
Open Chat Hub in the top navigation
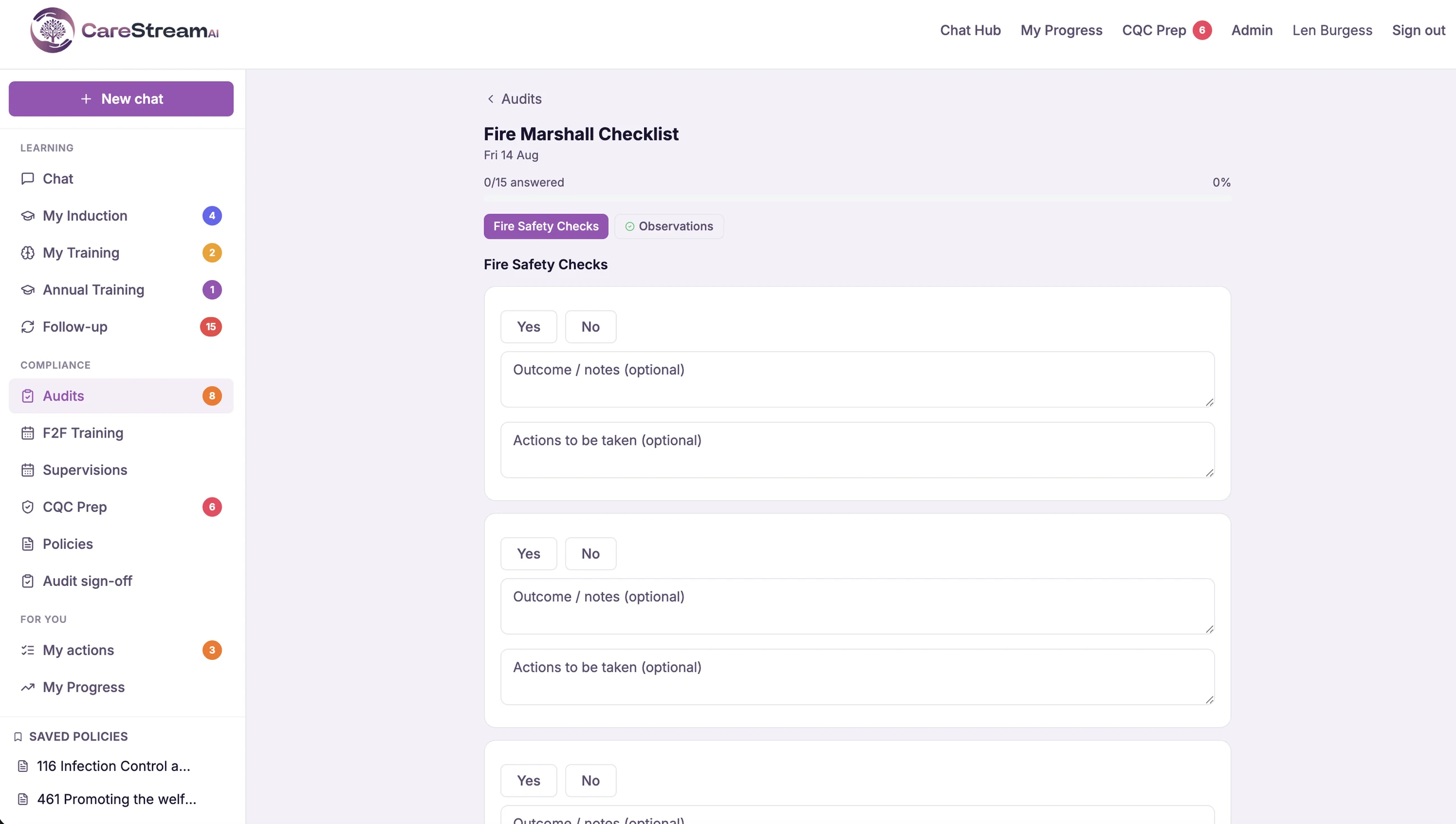[x=970, y=30]
